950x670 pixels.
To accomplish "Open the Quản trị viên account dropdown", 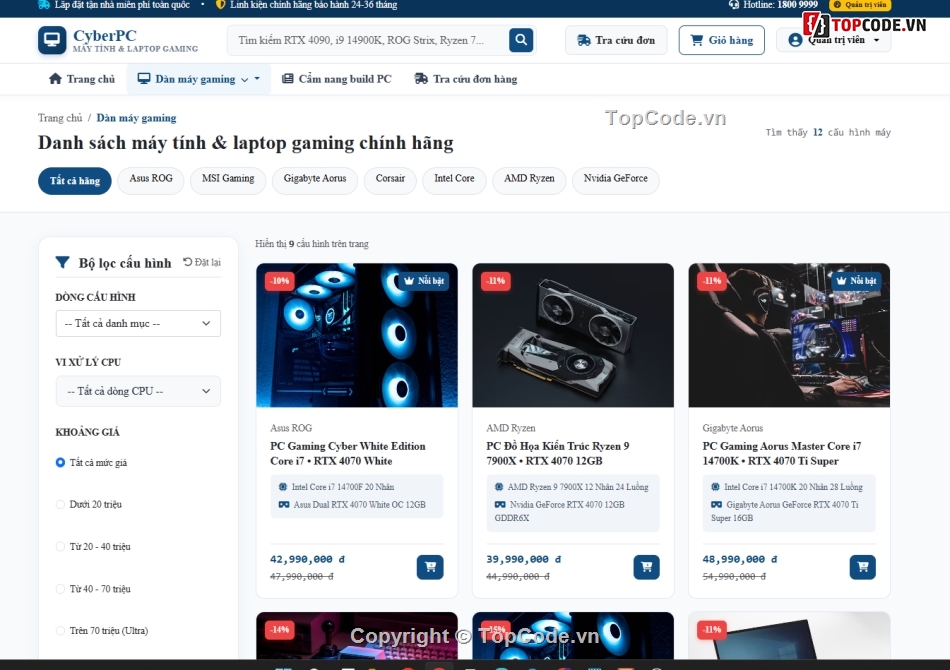I will tap(833, 40).
